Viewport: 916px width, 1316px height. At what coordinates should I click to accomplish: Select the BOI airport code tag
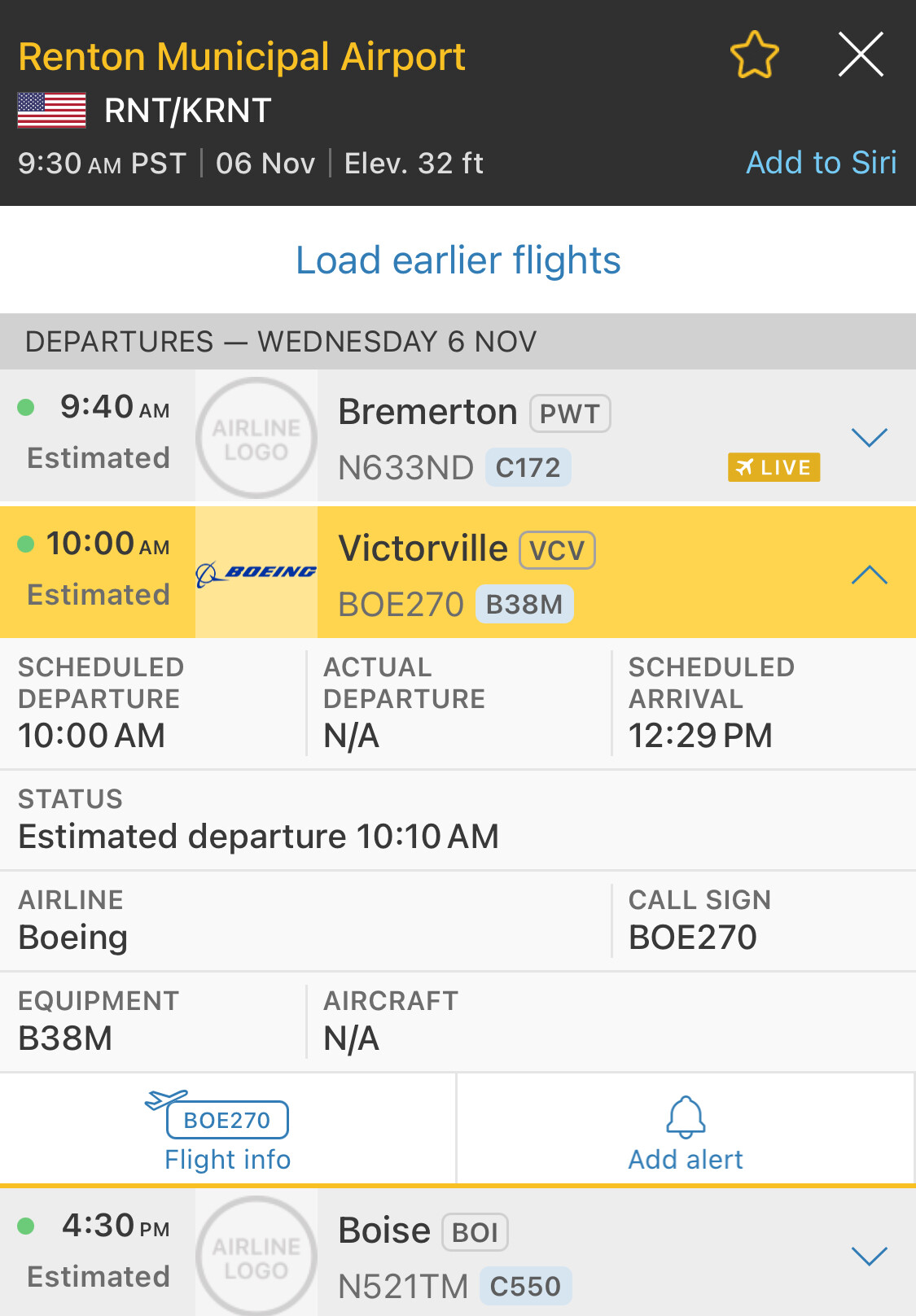[475, 1232]
